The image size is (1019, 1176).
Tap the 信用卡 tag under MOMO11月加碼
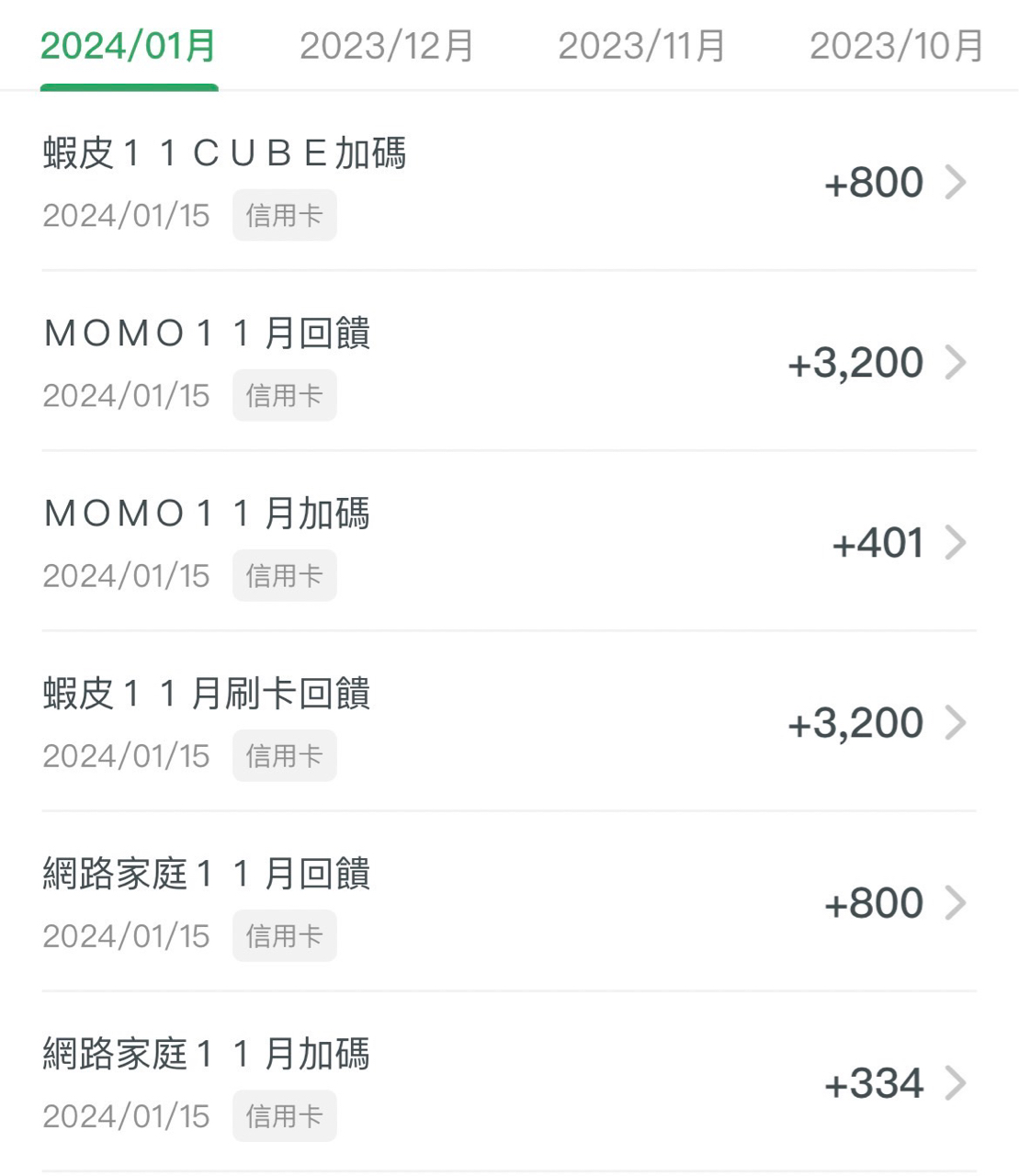click(x=284, y=575)
